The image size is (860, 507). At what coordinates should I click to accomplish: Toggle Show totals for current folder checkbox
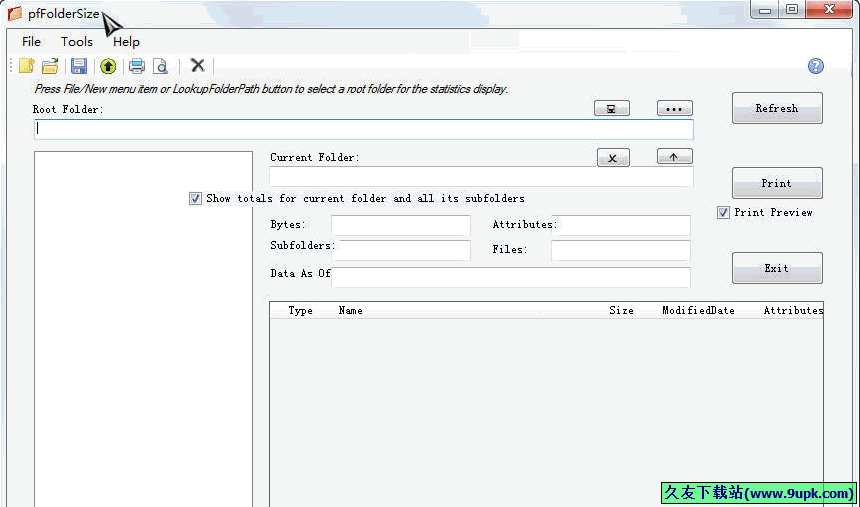195,198
